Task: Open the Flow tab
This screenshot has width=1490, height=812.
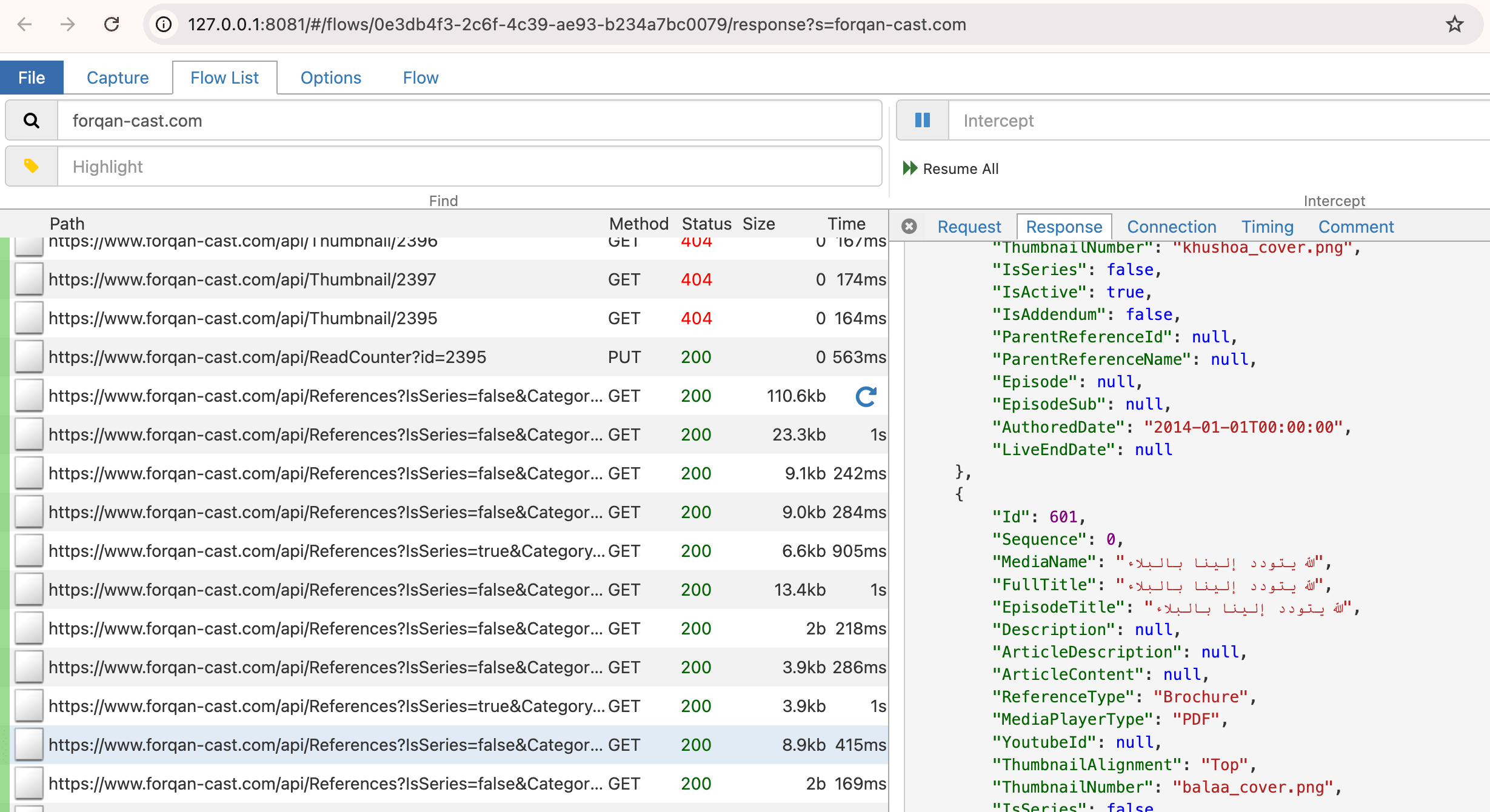Action: pyautogui.click(x=421, y=78)
